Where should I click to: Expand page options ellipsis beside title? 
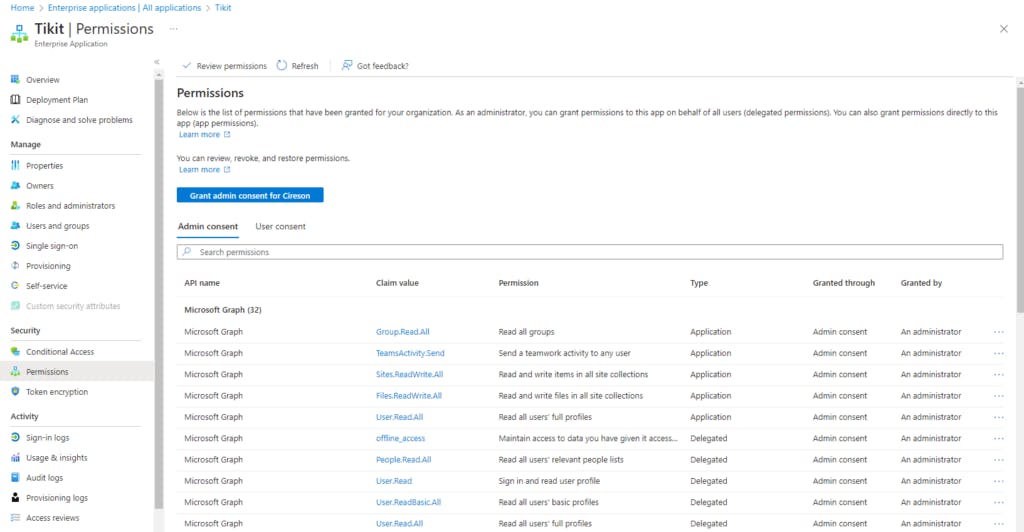point(174,29)
